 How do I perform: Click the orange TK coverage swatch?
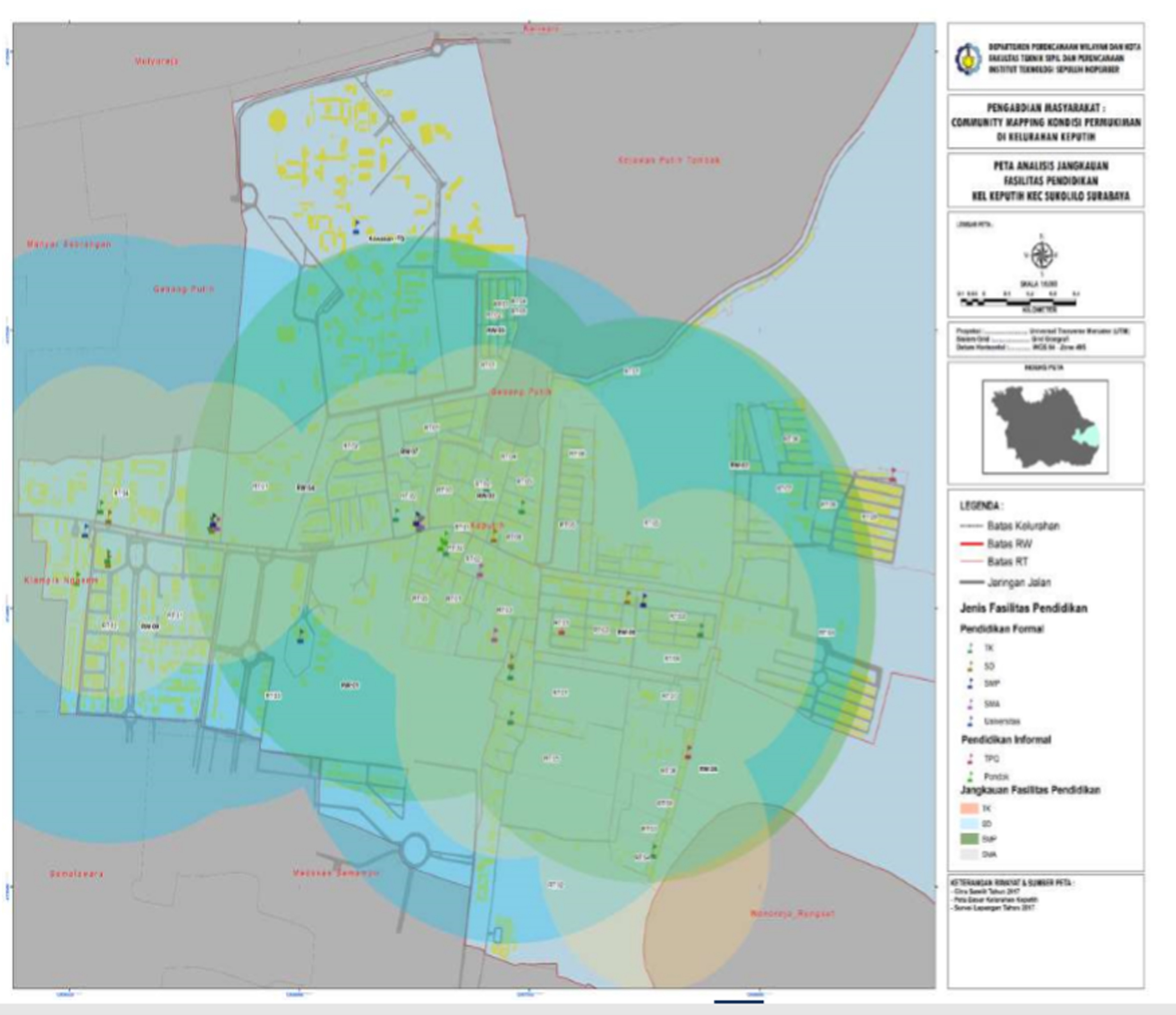pos(970,808)
